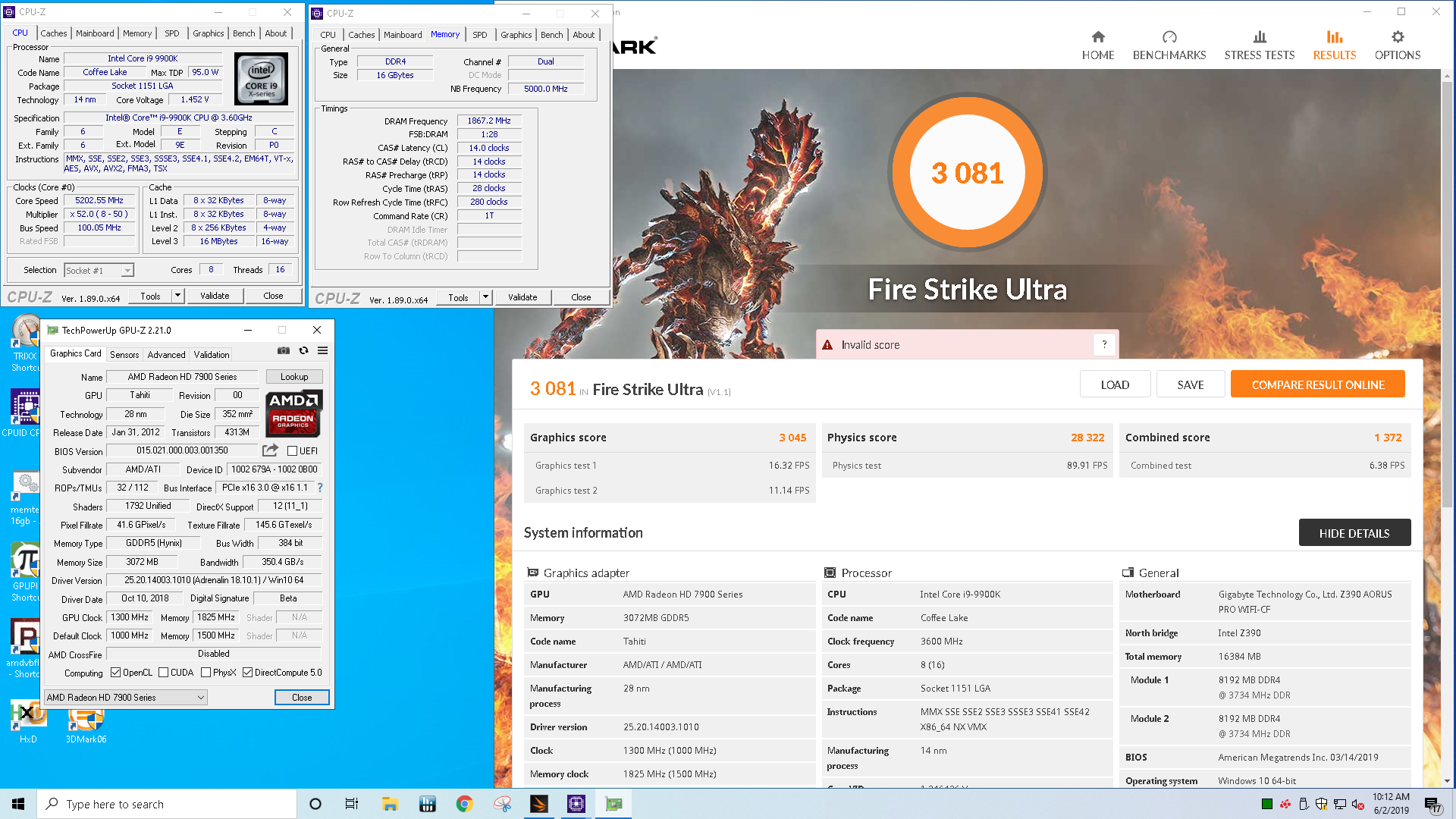Open the Graphics tab in CPU-Z Memory window
Screen dimensions: 1456x819
click(x=516, y=35)
